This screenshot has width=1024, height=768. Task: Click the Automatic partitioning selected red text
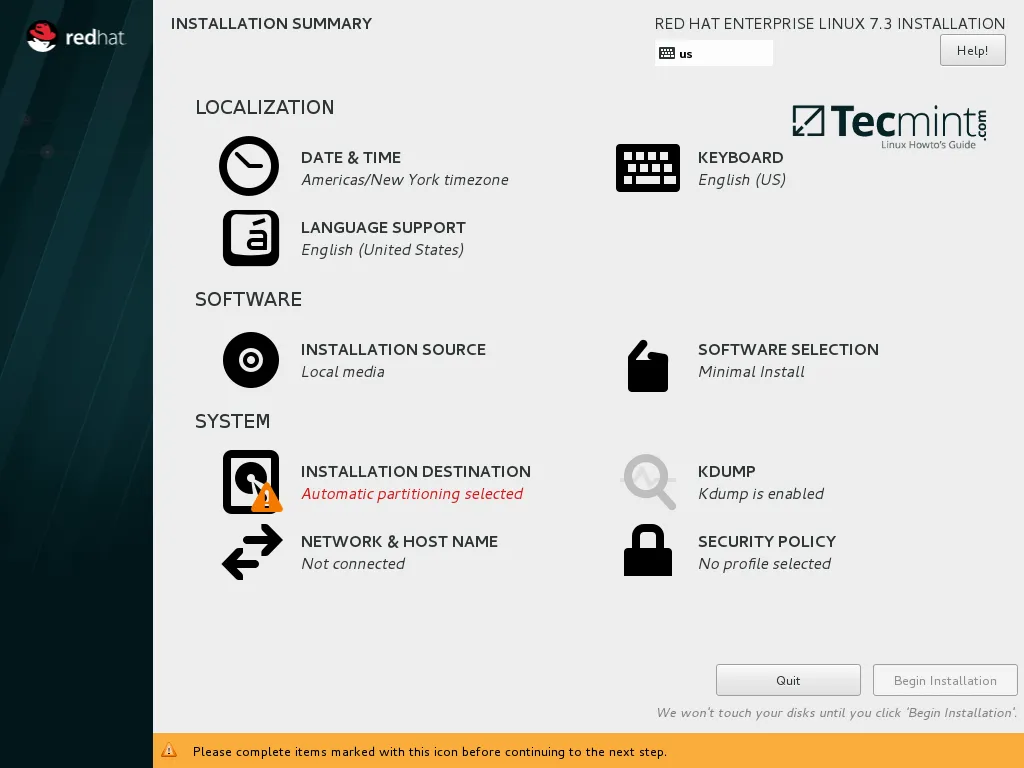click(x=414, y=493)
